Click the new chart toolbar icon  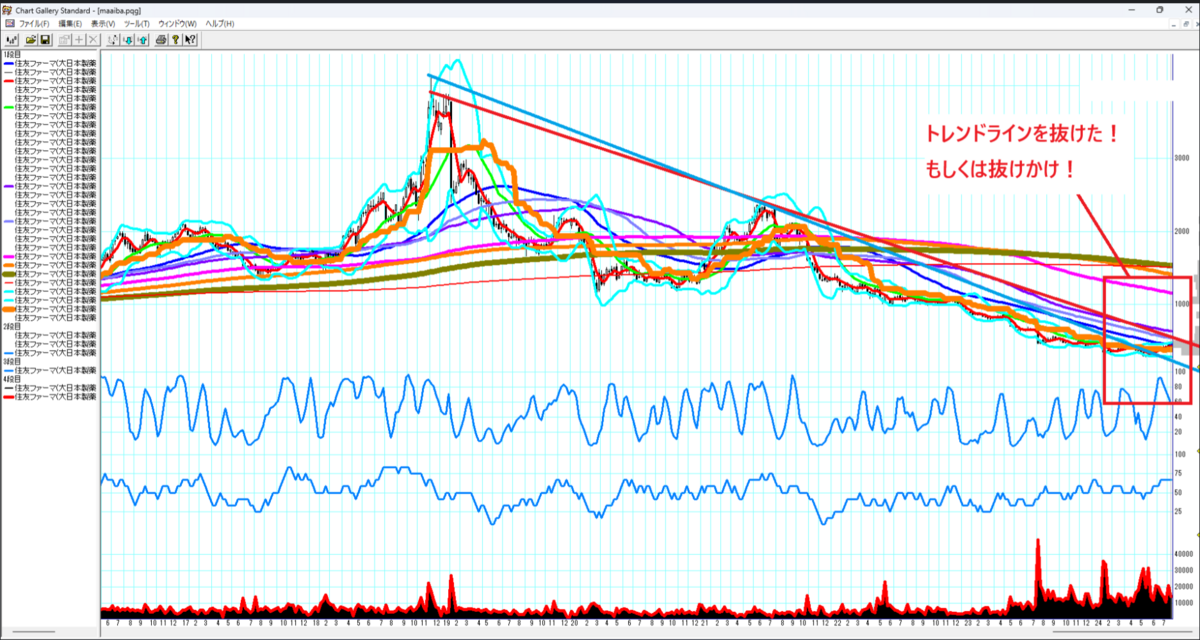pyautogui.click(x=11, y=40)
